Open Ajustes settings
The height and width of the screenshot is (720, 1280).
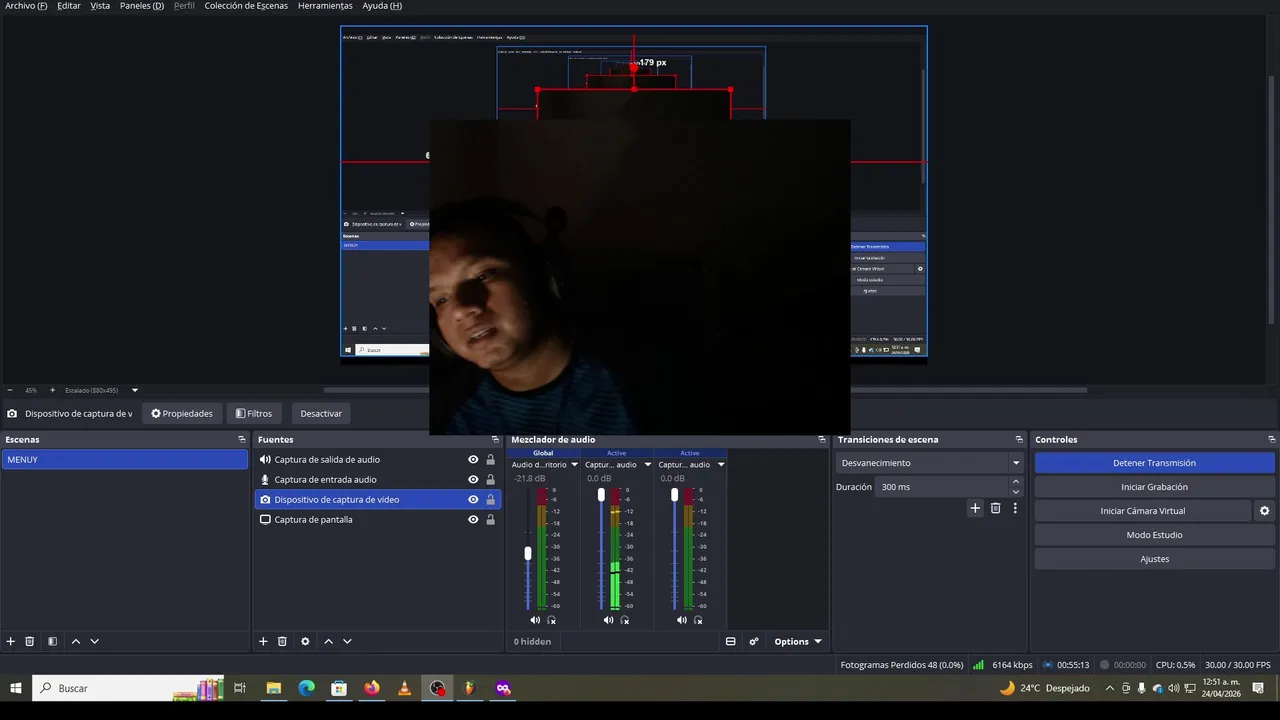tap(1154, 559)
